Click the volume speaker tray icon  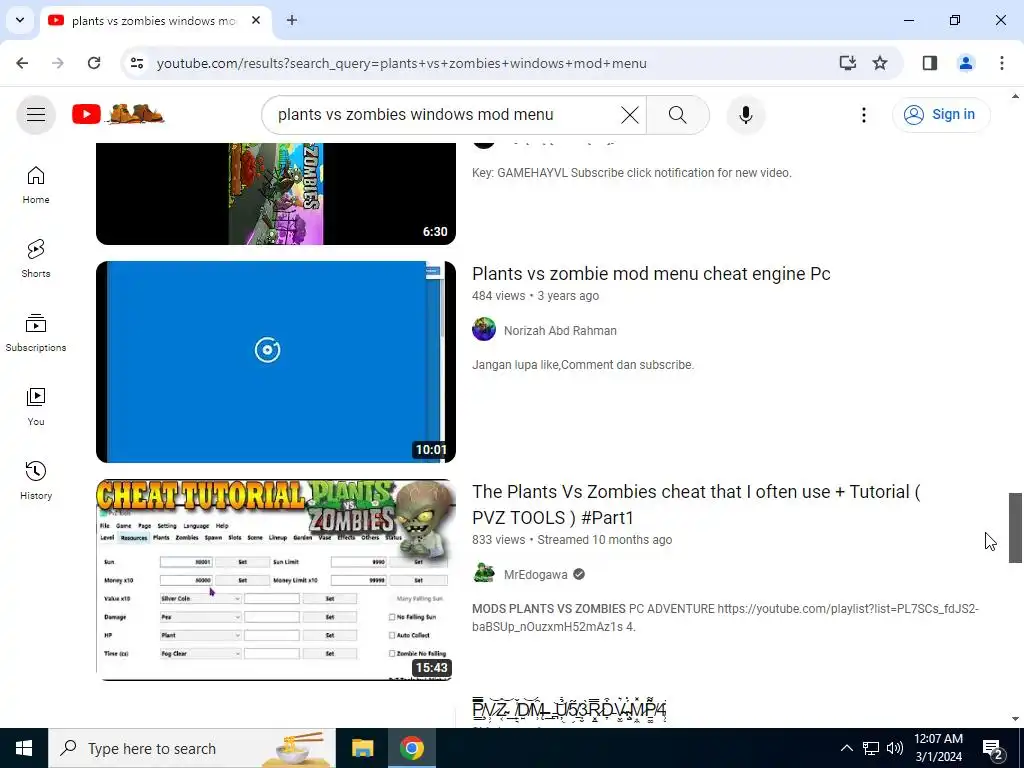click(x=895, y=748)
